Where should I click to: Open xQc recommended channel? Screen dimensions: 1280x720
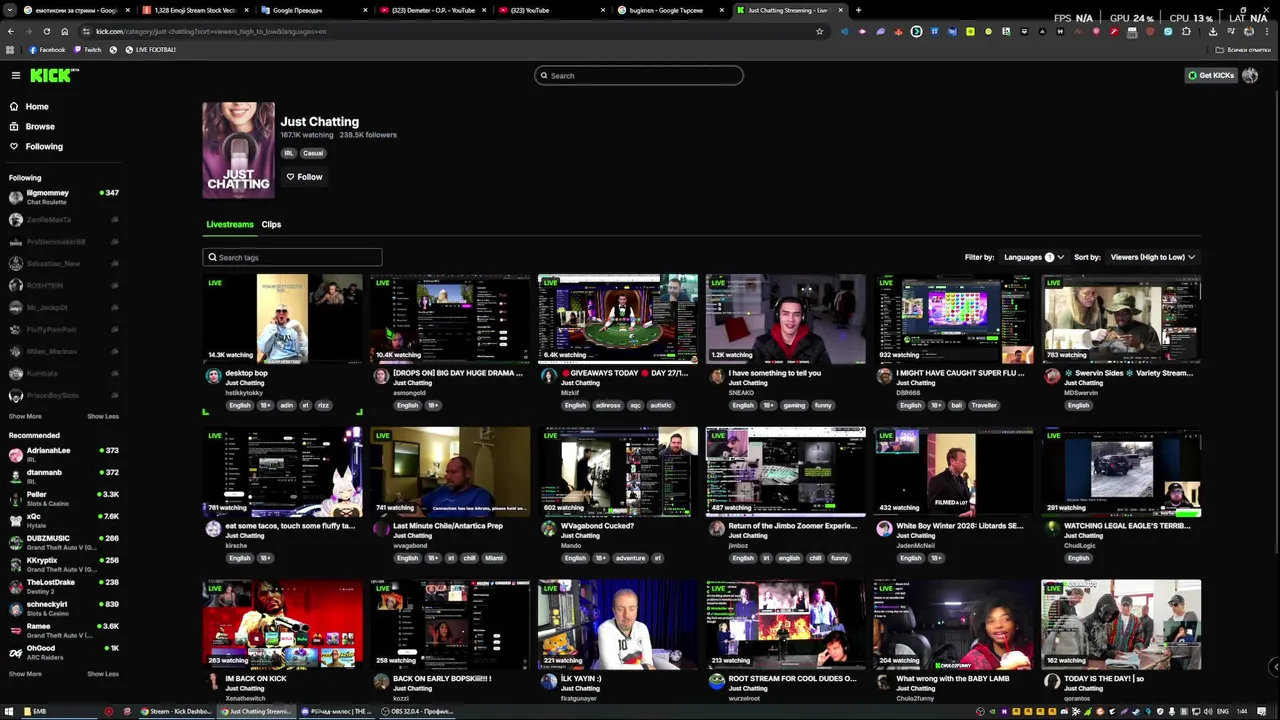(64, 520)
